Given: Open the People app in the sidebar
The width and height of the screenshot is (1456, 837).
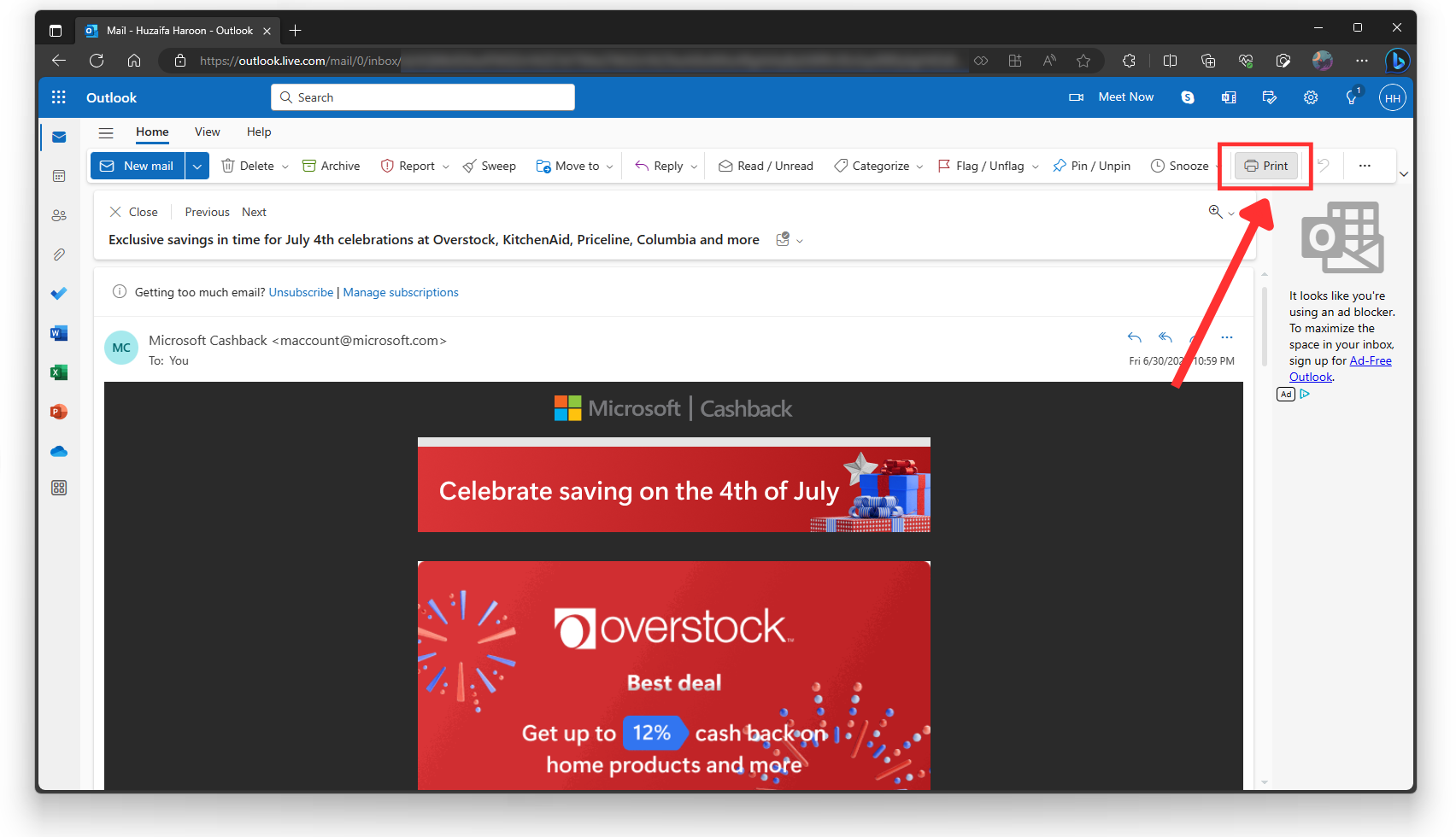Looking at the screenshot, I should 58,215.
